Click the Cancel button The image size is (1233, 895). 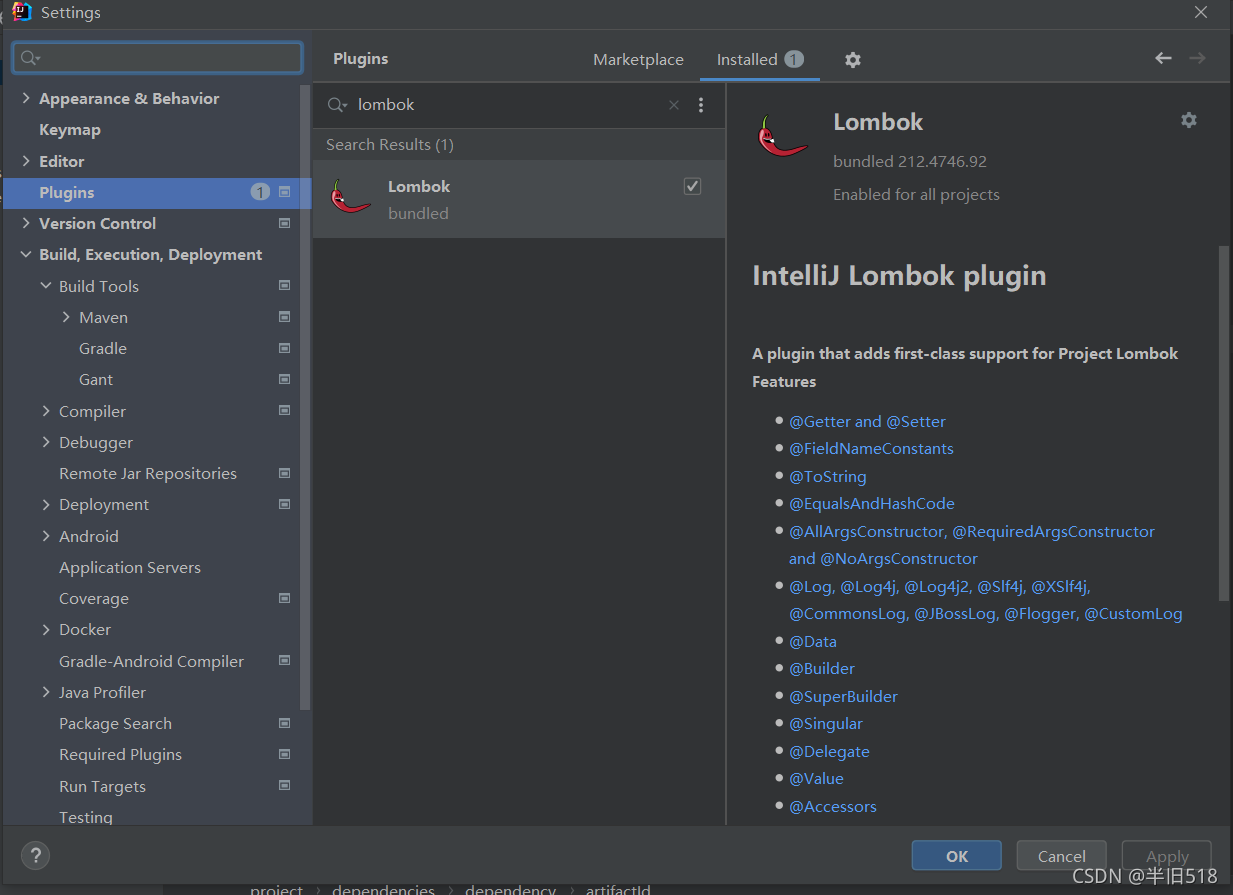[x=1062, y=856]
